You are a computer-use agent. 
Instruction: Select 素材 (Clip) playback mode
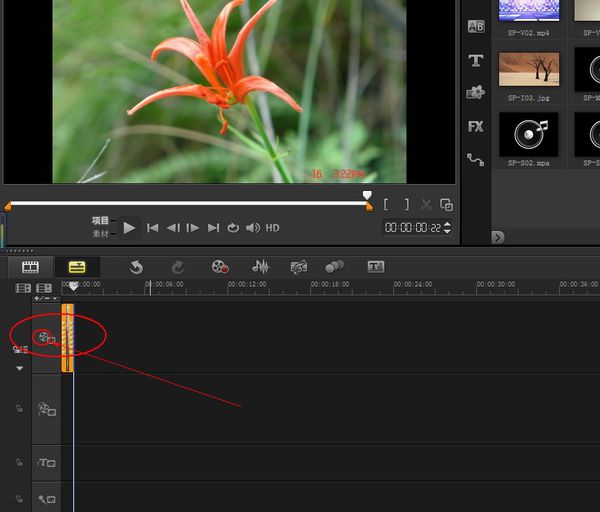(x=100, y=233)
